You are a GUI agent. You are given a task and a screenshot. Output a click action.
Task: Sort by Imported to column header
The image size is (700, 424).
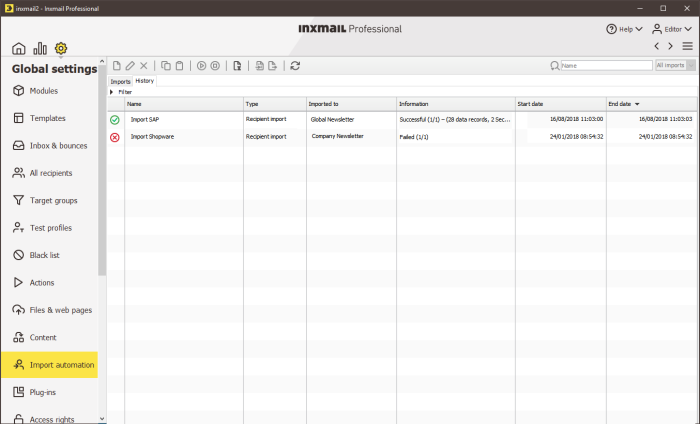click(x=351, y=104)
